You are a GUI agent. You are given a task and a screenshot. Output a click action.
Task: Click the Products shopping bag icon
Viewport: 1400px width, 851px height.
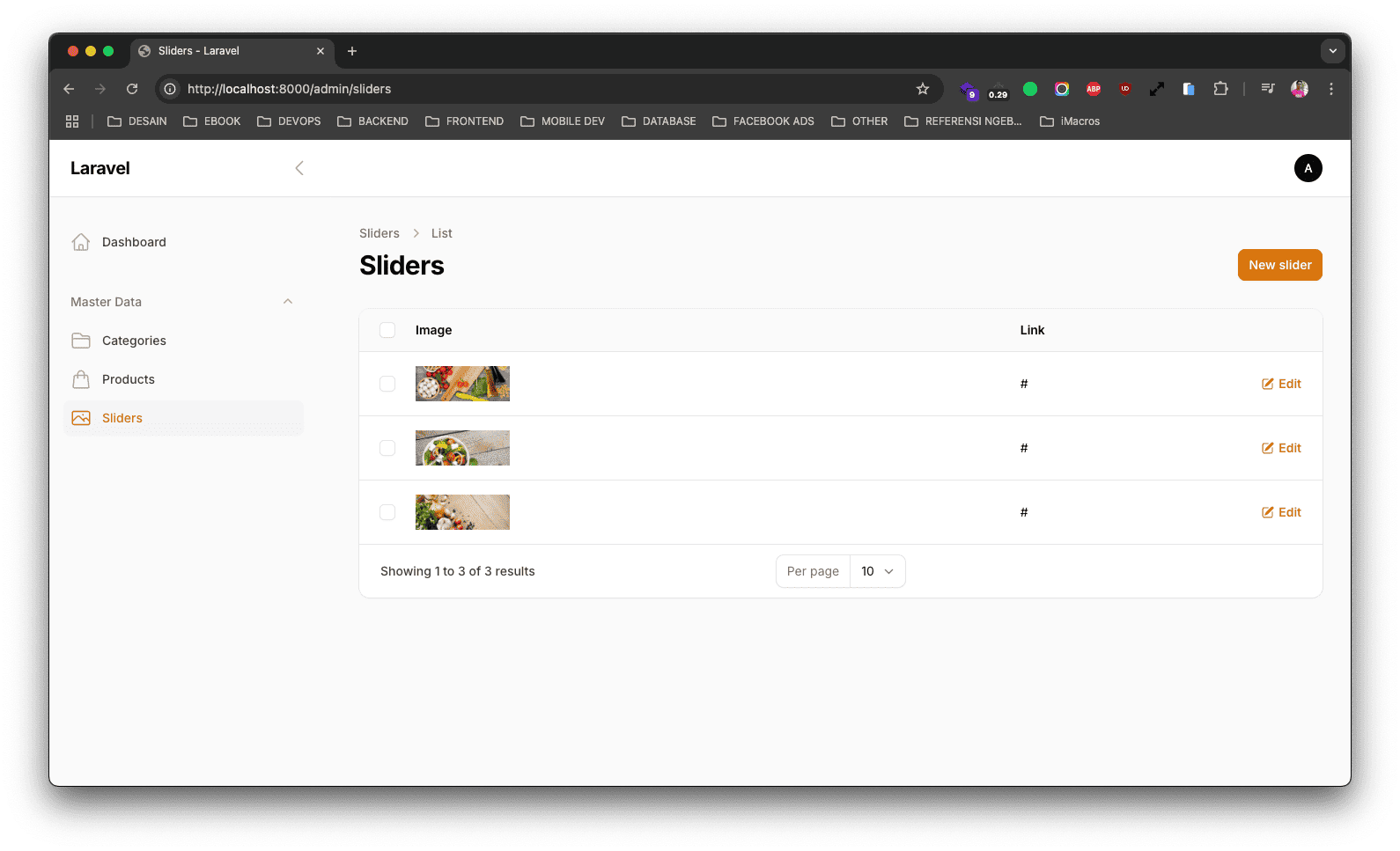81,379
